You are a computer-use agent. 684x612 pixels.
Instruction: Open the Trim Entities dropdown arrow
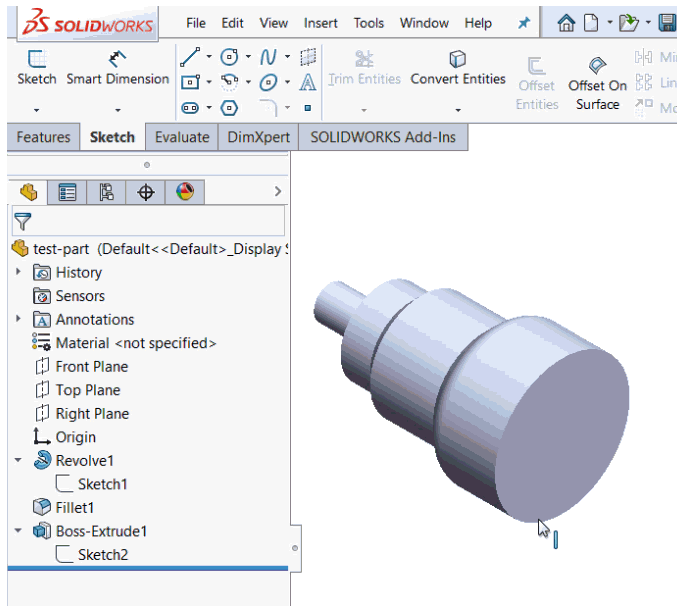(x=364, y=110)
